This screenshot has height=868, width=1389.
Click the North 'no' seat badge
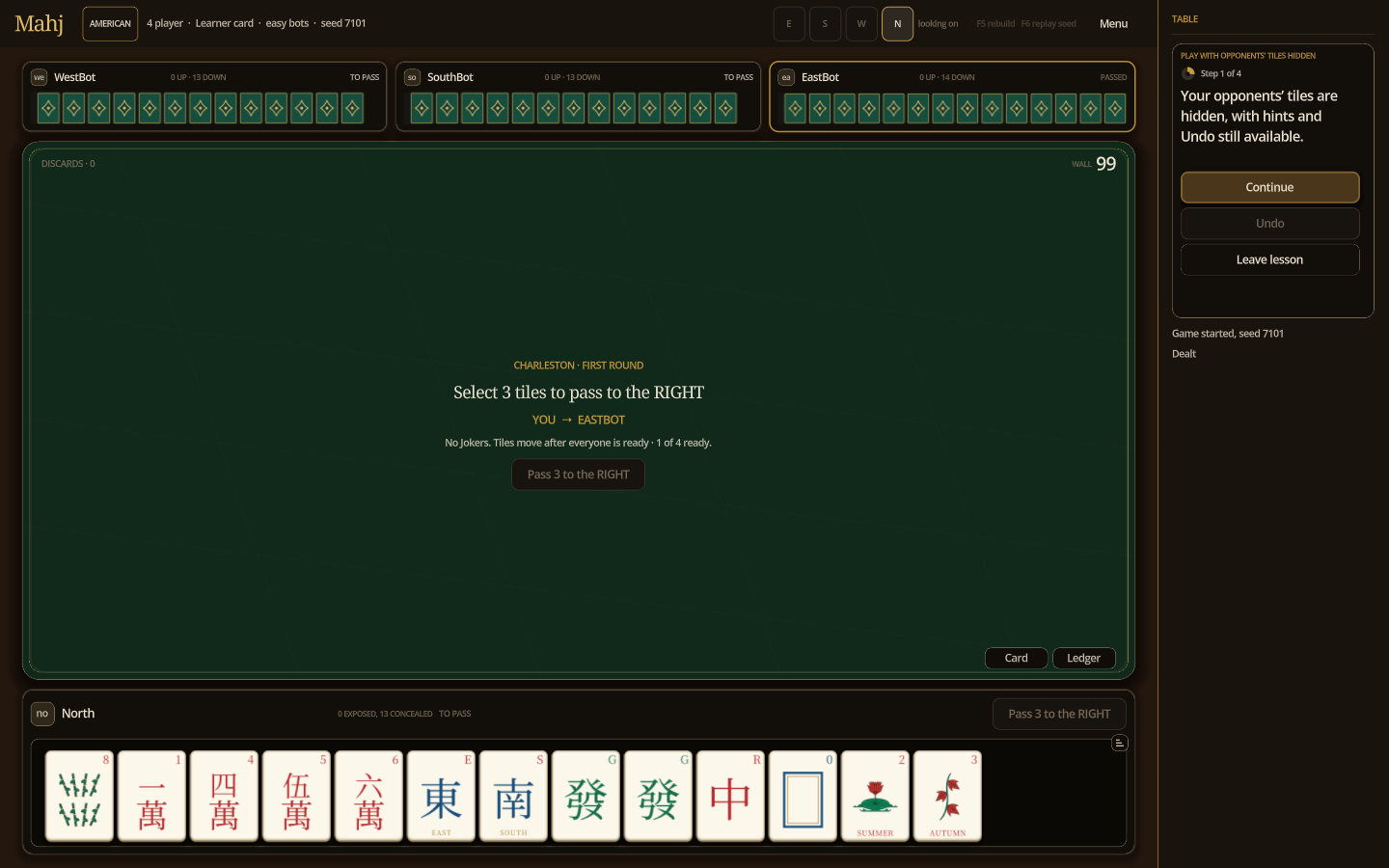42,714
